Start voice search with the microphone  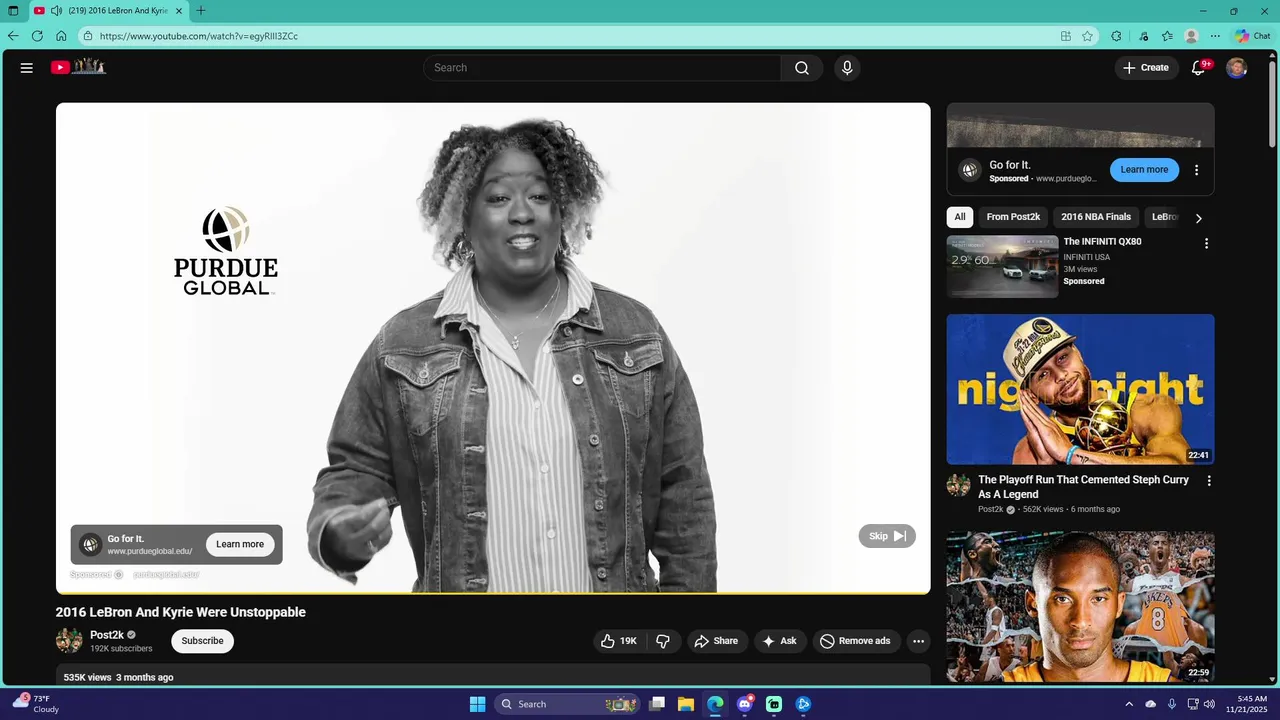847,68
